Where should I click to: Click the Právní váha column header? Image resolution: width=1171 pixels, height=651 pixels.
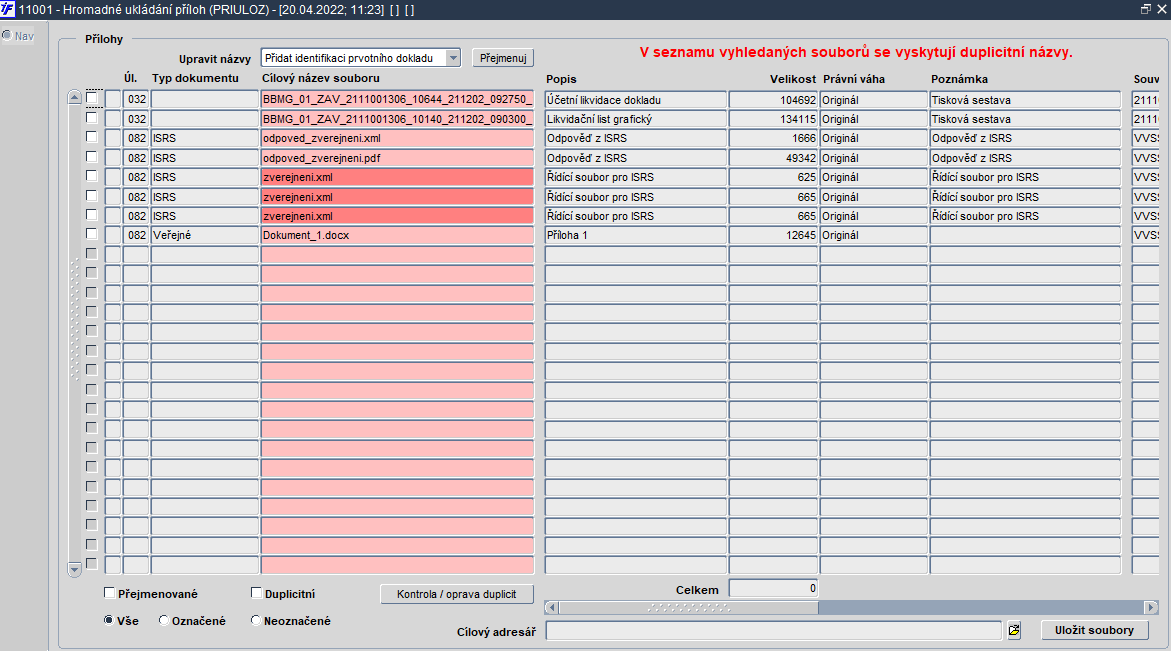(x=854, y=78)
